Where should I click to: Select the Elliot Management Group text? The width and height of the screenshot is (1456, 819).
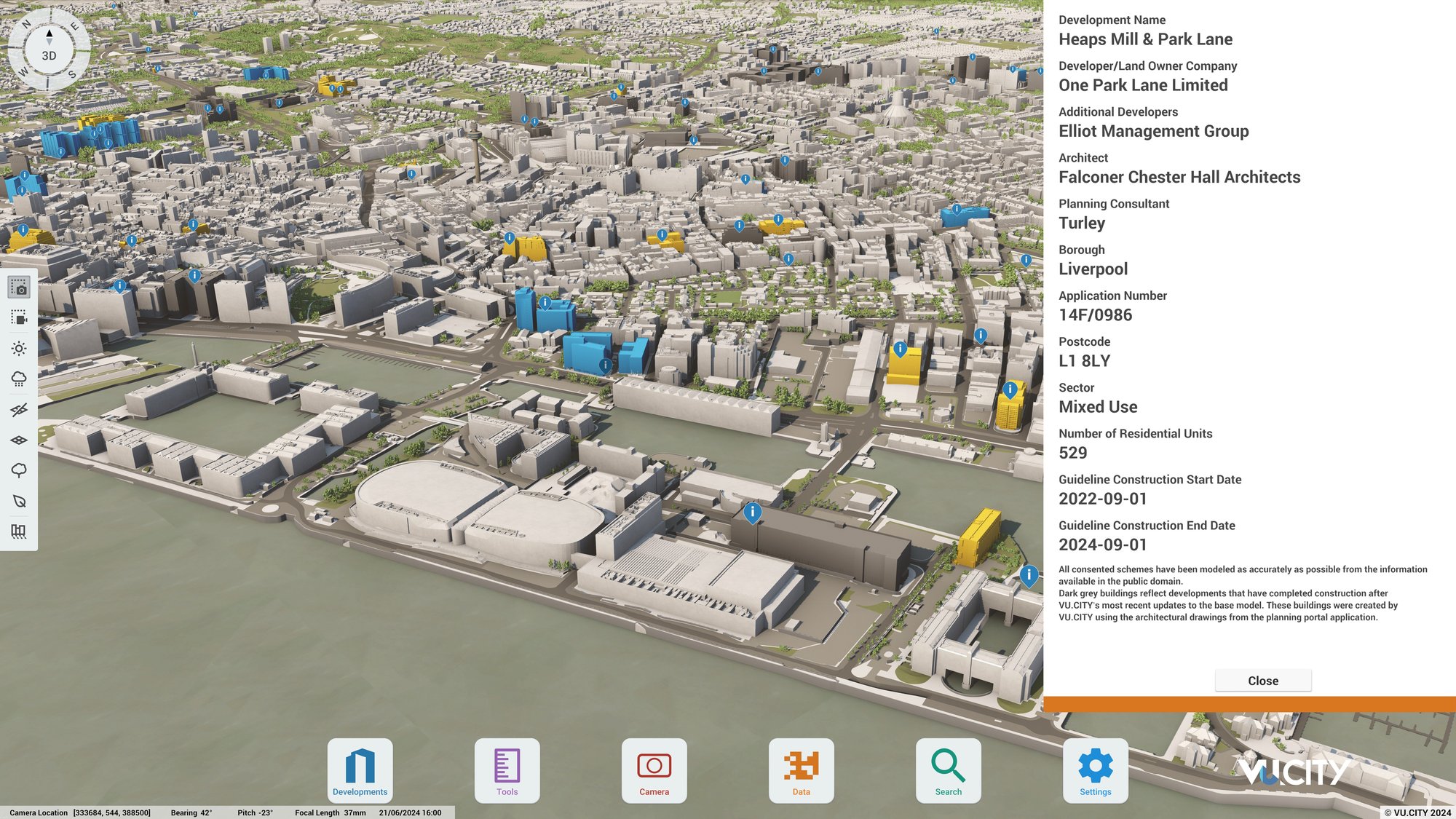[1153, 131]
